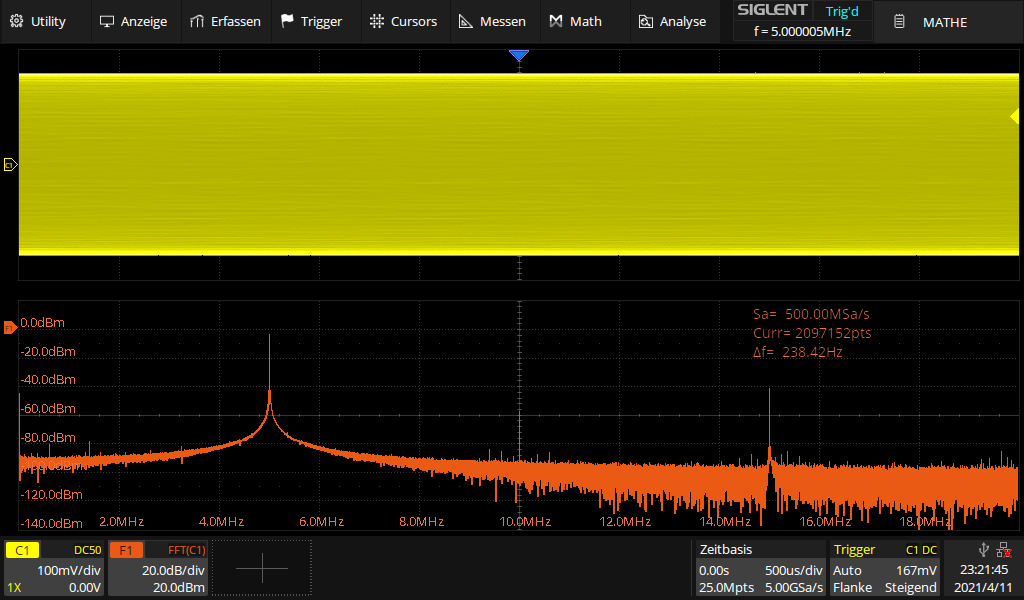The height and width of the screenshot is (600, 1024).
Task: Click the 5.00GSa/s sample rate value
Action: 793,588
